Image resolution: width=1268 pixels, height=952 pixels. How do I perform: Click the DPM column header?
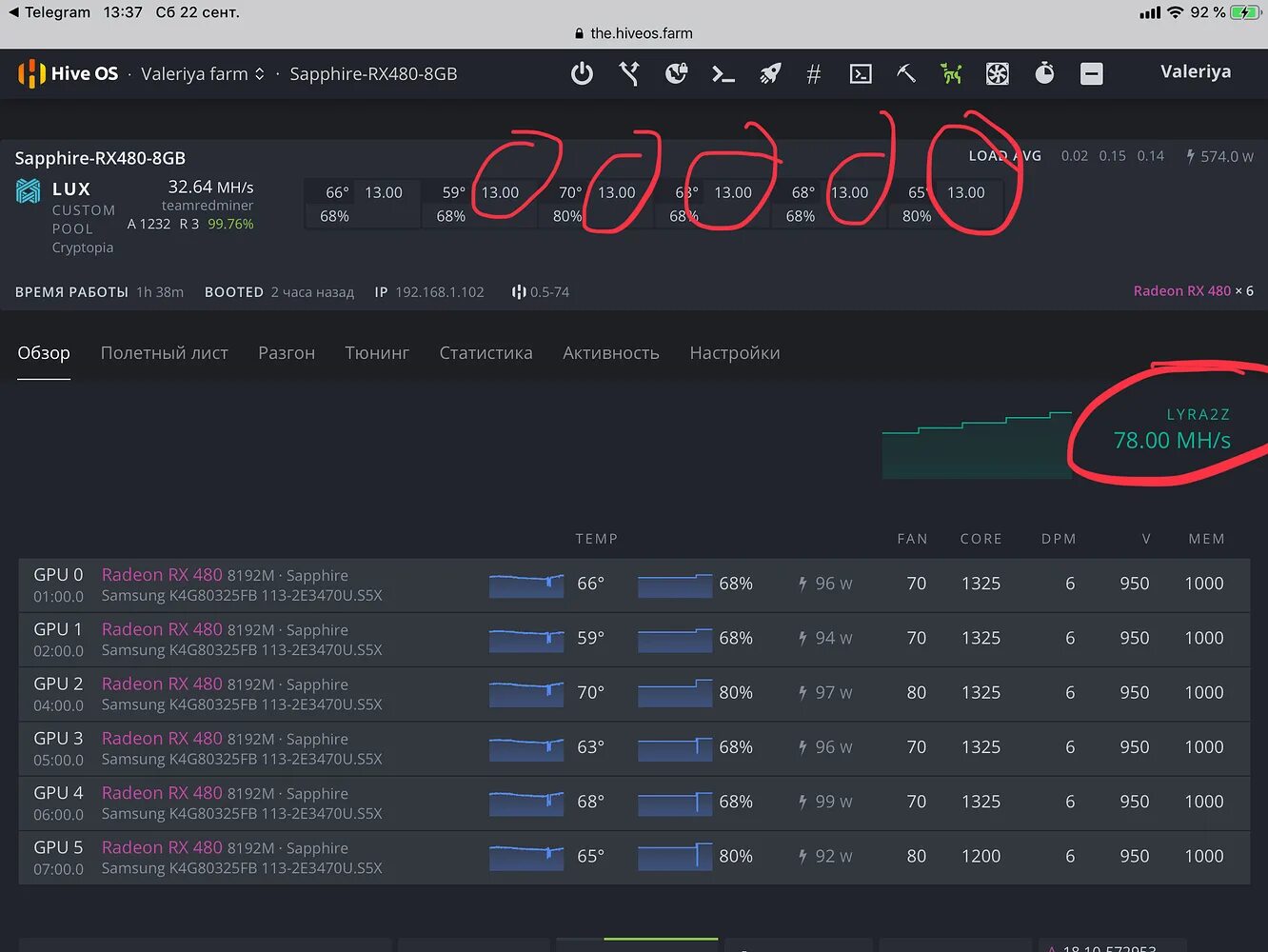pyautogui.click(x=1059, y=539)
